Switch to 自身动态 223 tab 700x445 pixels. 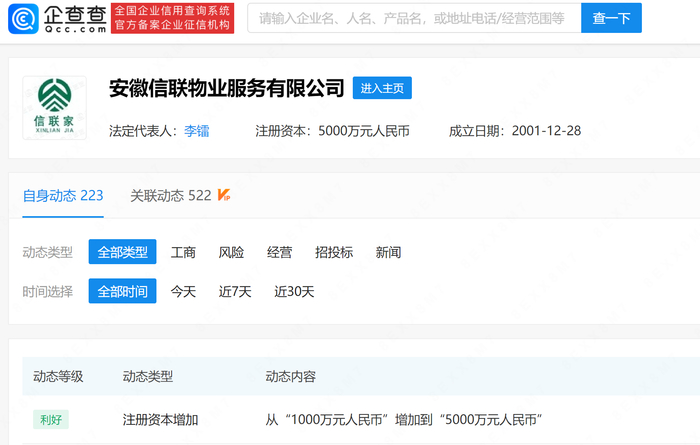click(63, 195)
